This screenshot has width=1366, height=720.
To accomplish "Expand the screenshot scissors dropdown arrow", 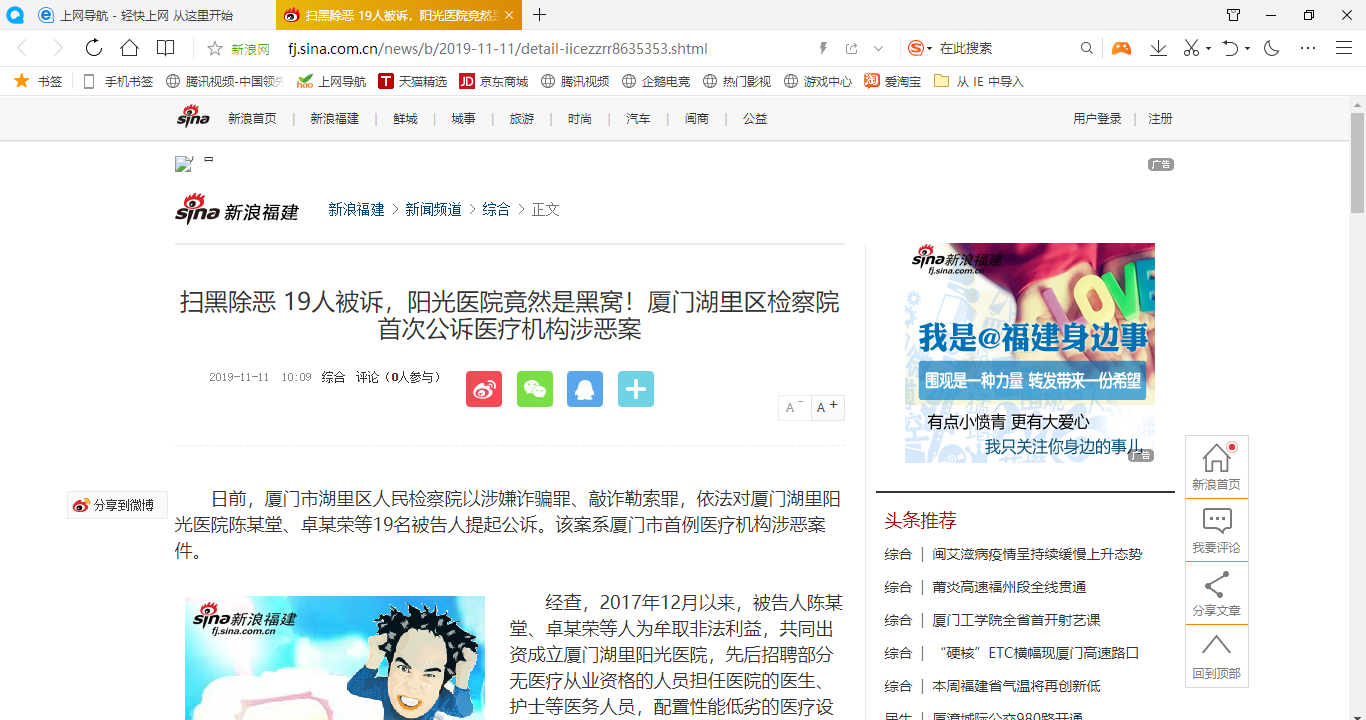I will [x=1208, y=49].
